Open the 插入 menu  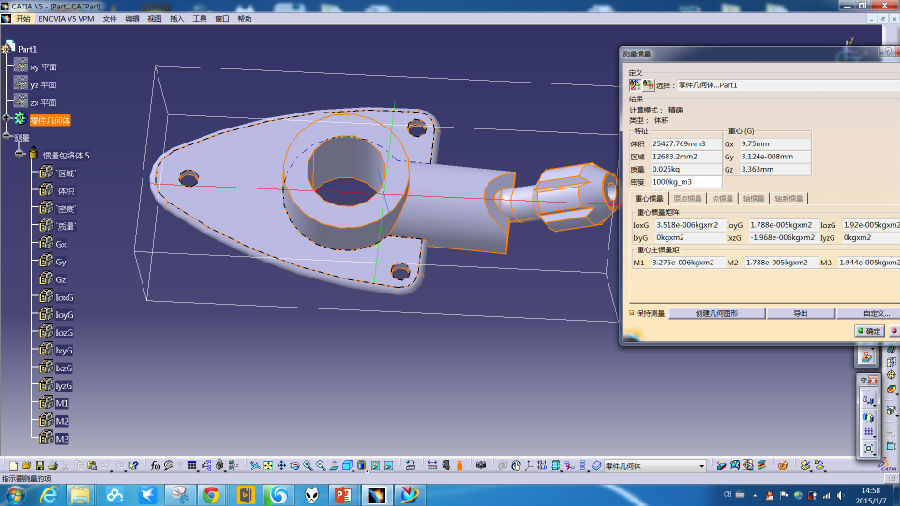(177, 18)
